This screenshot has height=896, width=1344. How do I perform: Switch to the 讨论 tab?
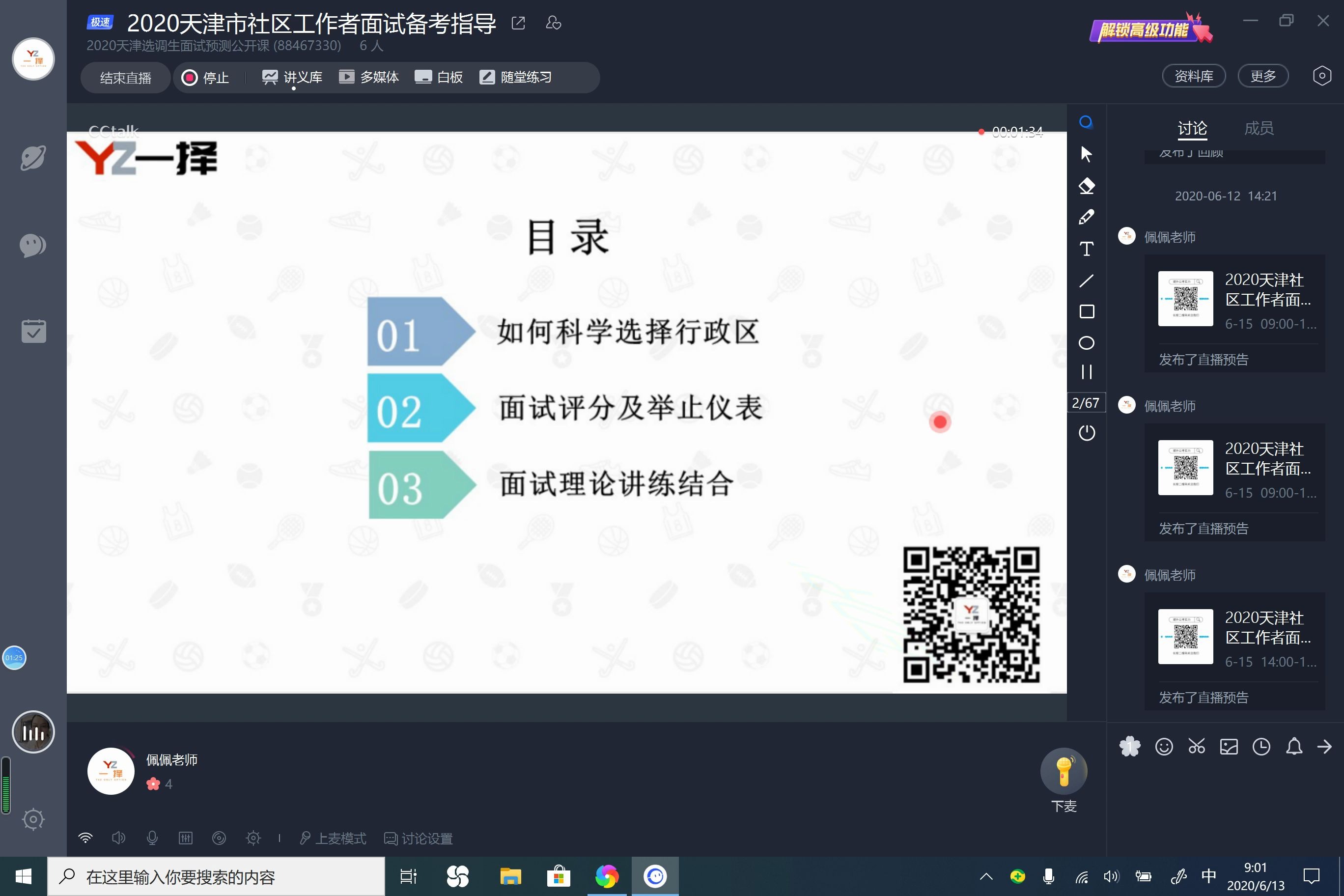click(1192, 128)
